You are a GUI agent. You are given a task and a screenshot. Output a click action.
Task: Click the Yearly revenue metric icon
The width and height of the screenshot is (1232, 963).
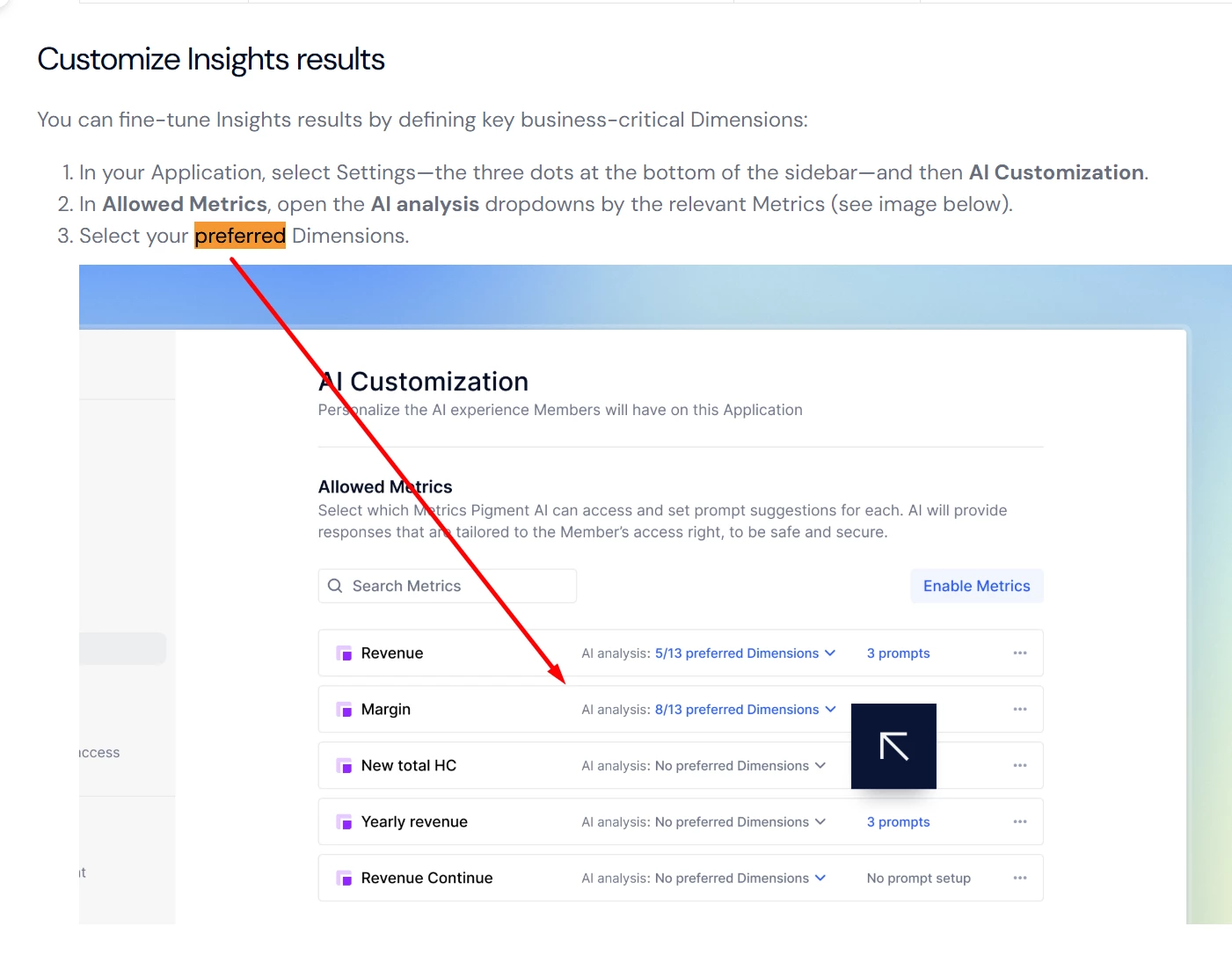[344, 822]
